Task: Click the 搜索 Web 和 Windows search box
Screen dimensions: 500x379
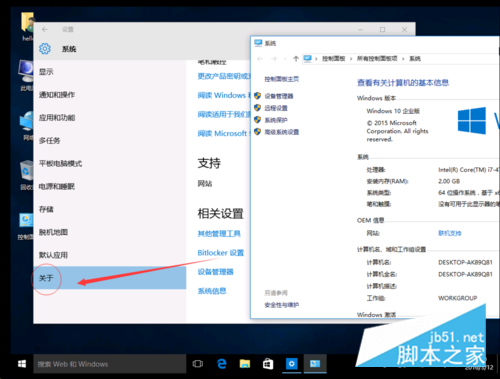Action: click(110, 364)
